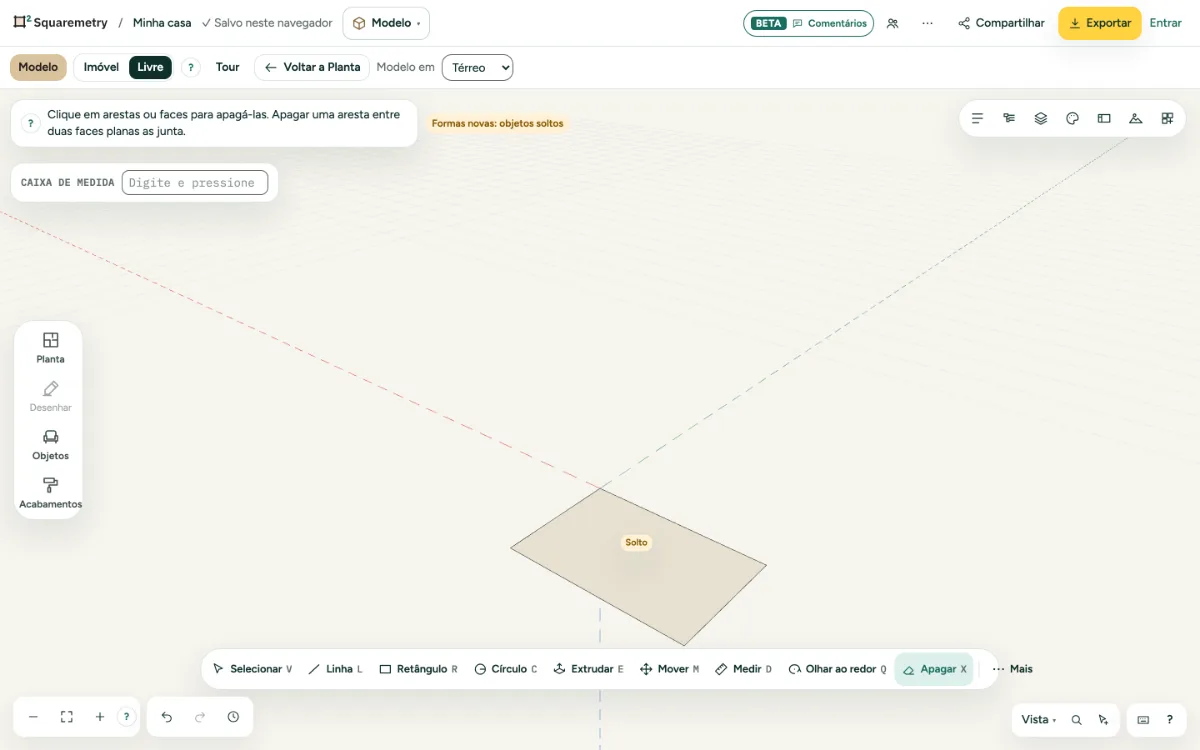Screen dimensions: 1200x750
Task: Click Voltar a Planta button
Action: (x=312, y=67)
